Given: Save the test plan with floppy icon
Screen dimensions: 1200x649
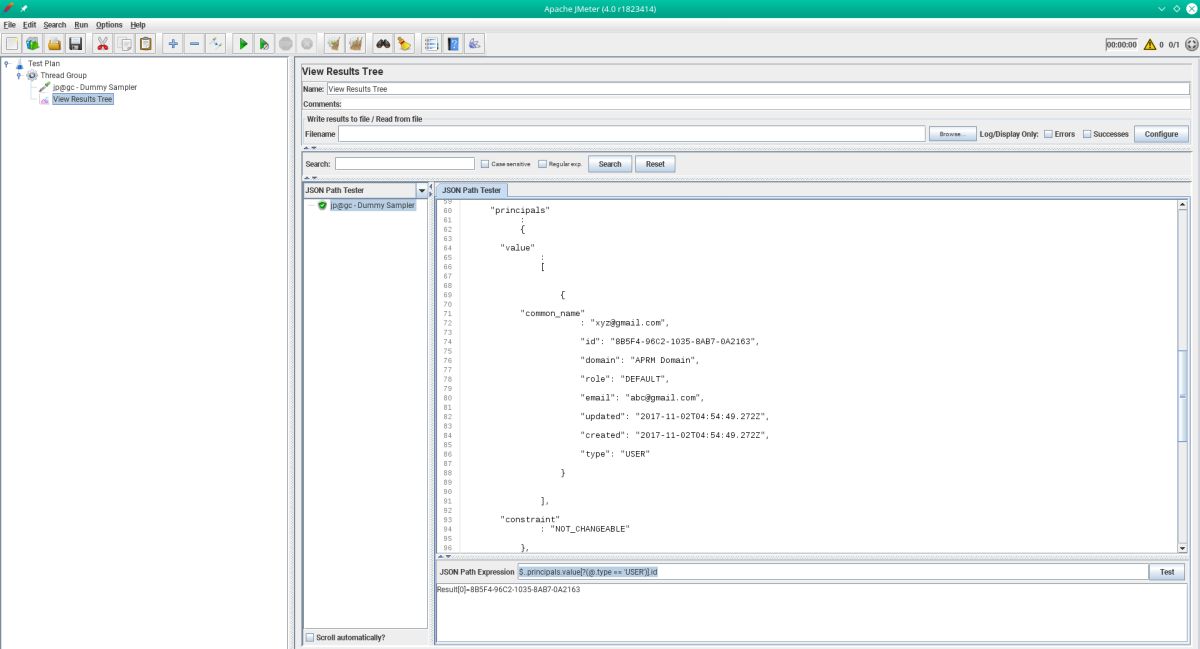Looking at the screenshot, I should 75,43.
